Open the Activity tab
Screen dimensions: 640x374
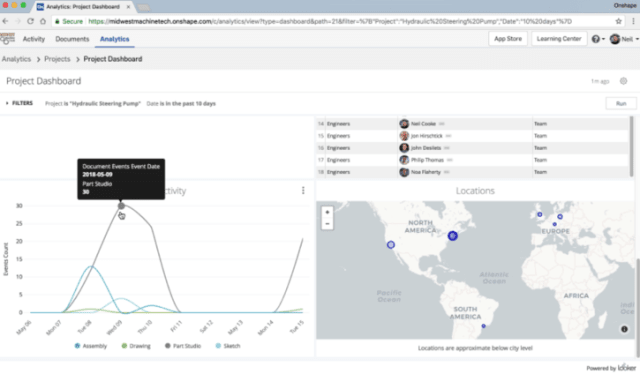pyautogui.click(x=34, y=39)
